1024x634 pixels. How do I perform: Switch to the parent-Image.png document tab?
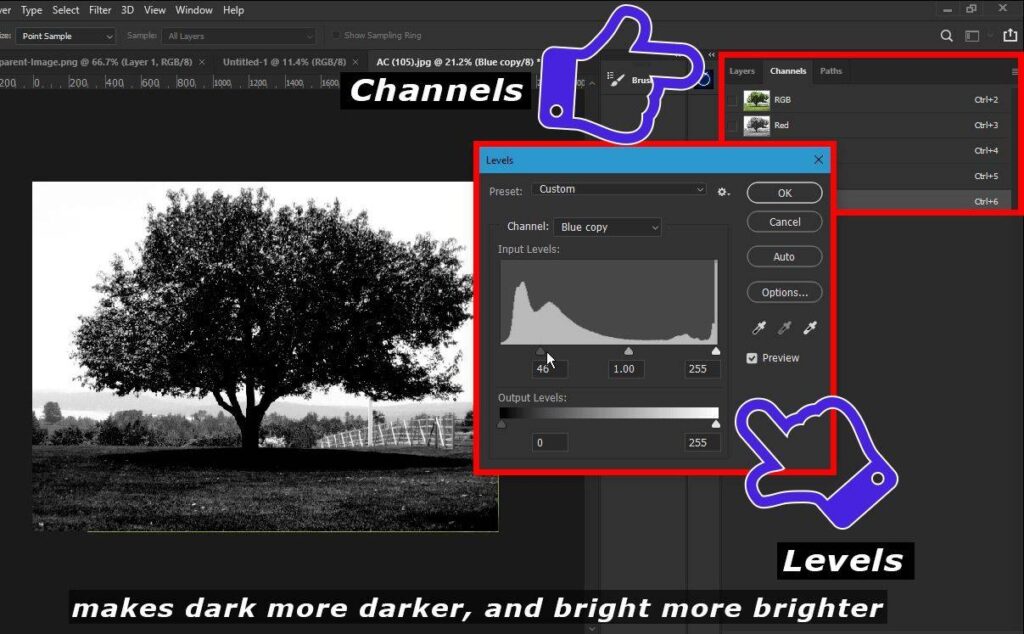tap(95, 62)
